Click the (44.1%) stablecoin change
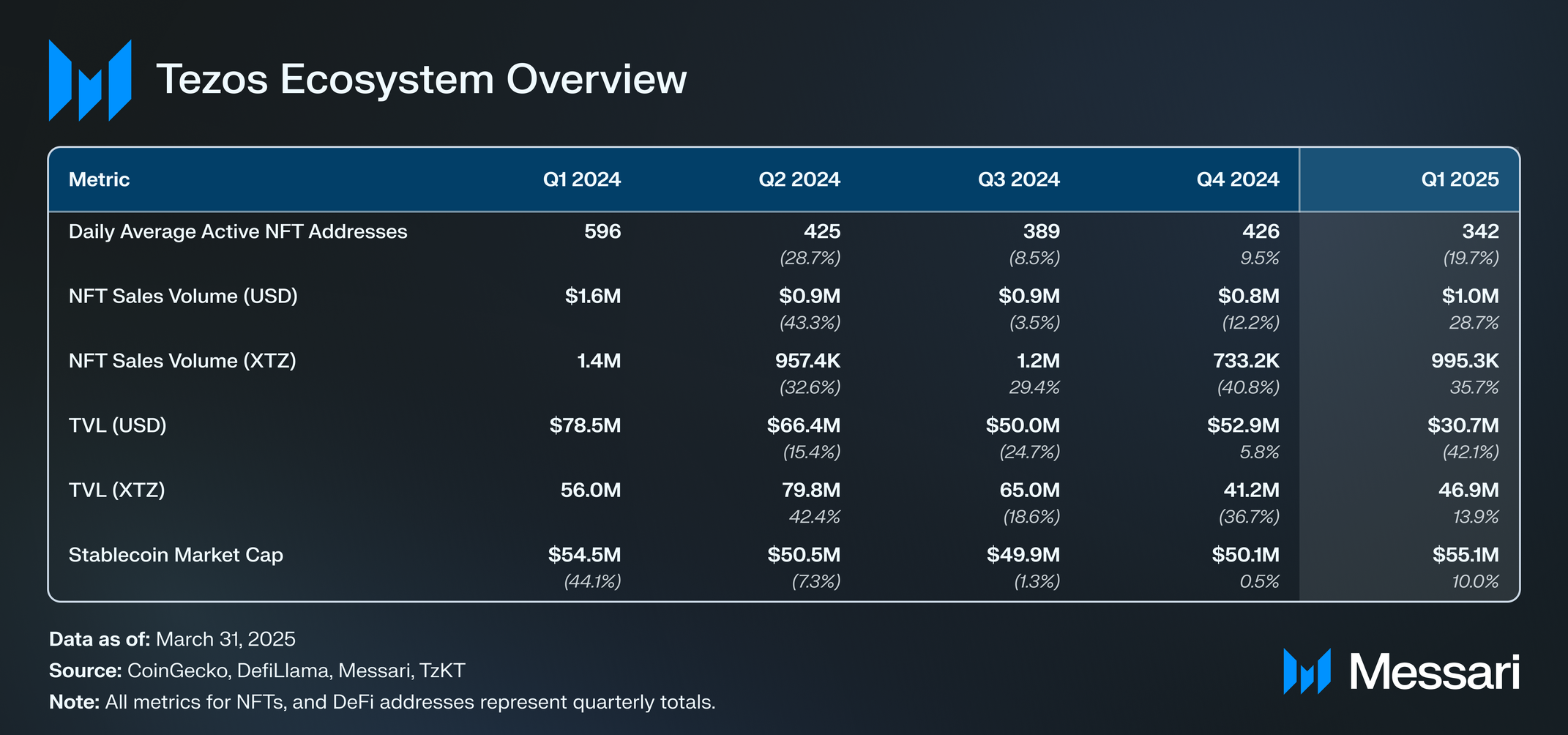 tap(593, 581)
